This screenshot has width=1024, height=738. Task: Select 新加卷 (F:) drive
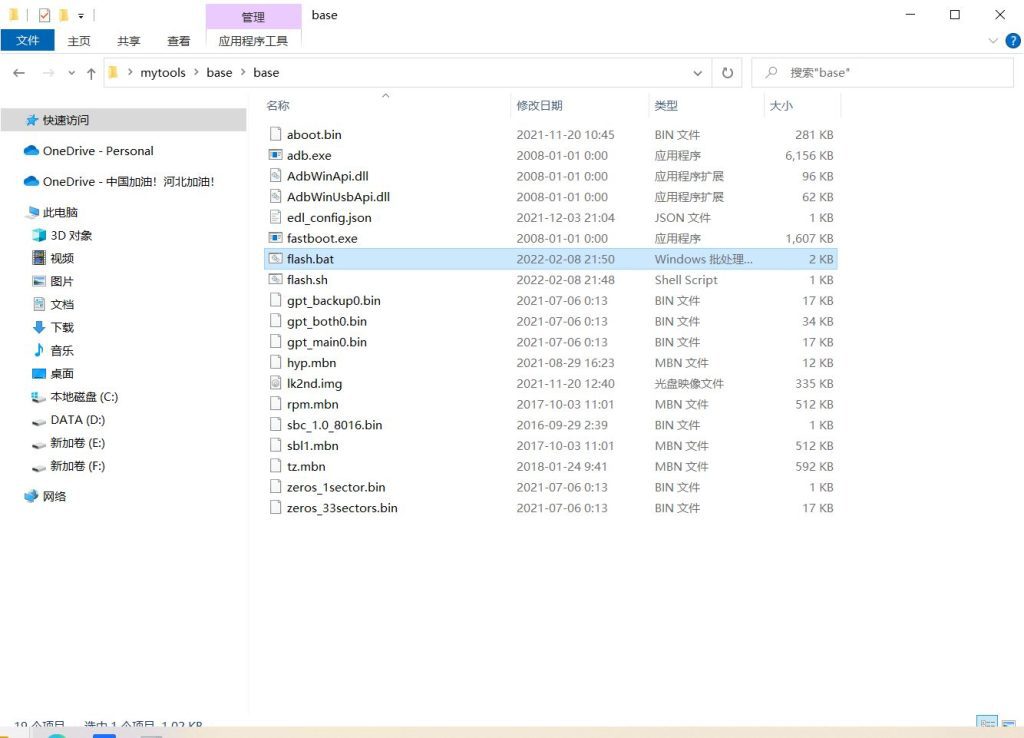[x=77, y=466]
